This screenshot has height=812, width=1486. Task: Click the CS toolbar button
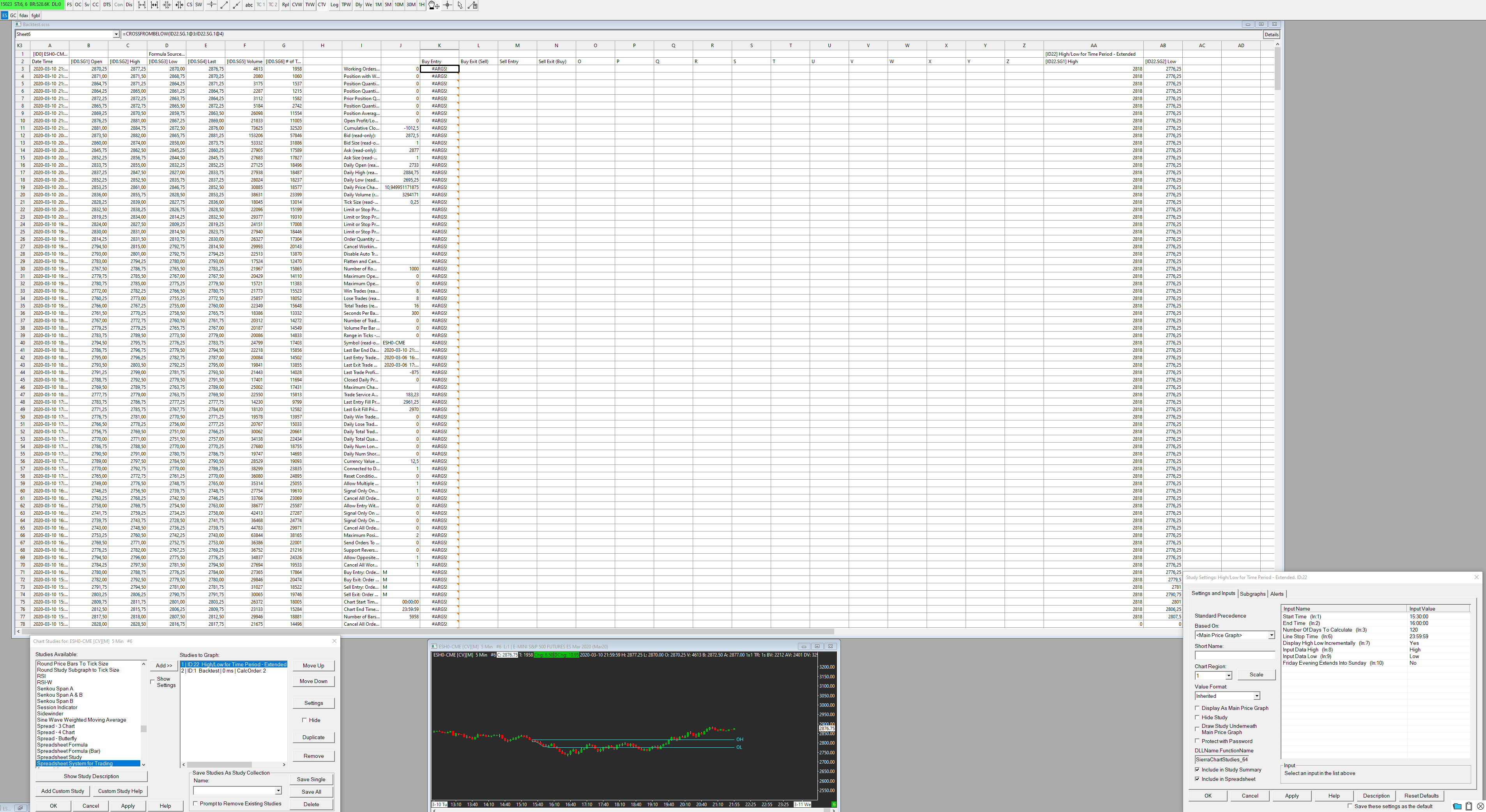click(189, 5)
